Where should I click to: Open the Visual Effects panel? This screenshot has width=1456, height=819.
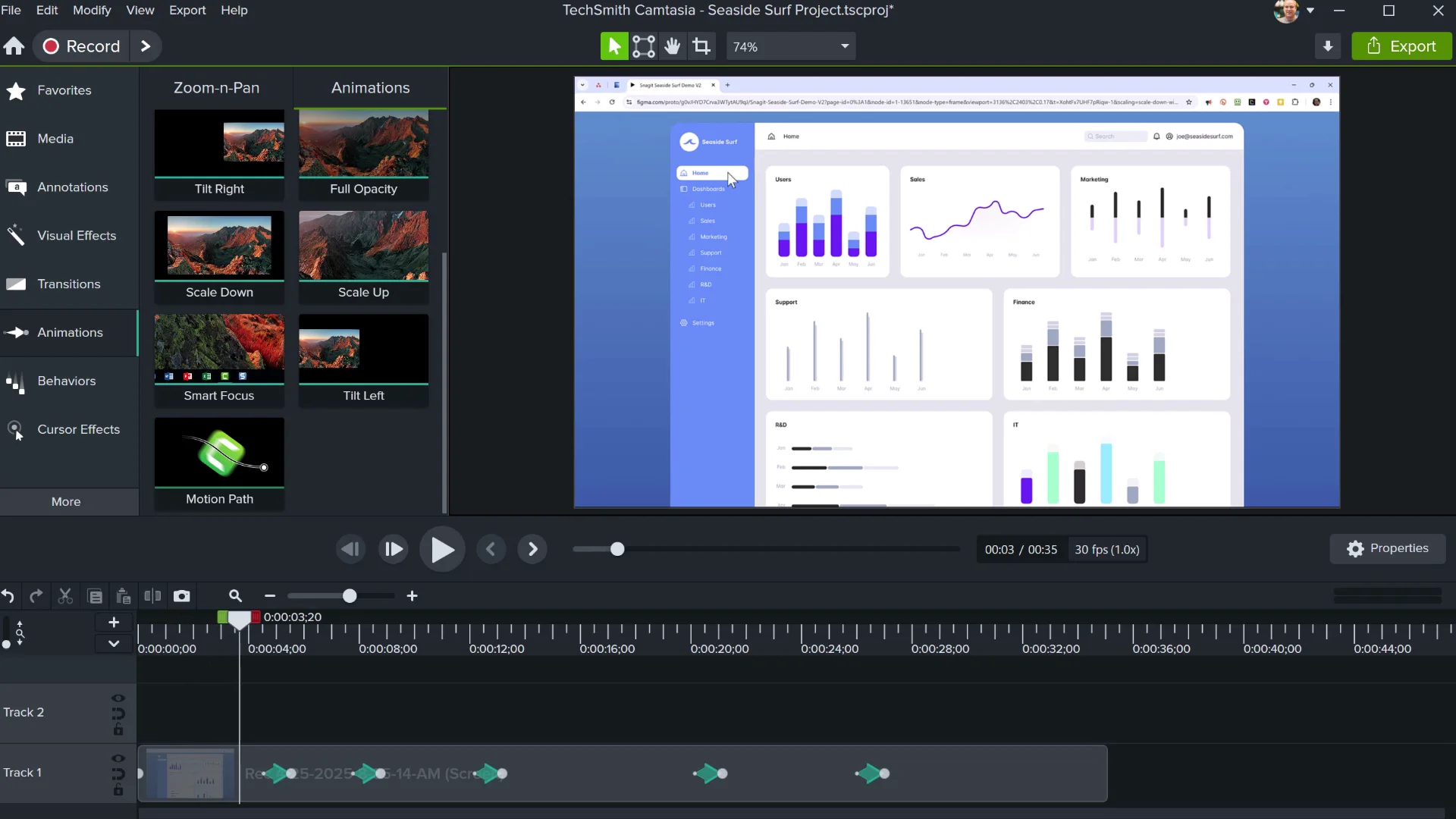coord(77,235)
